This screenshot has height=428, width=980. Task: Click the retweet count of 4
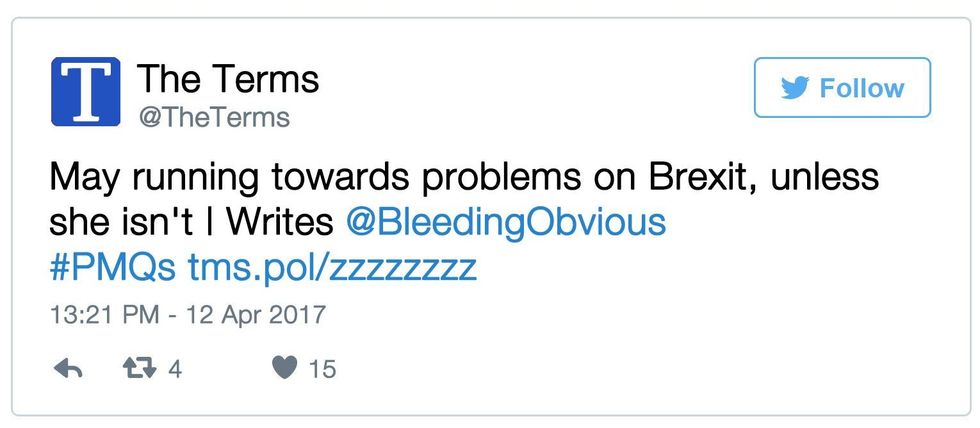pyautogui.click(x=175, y=369)
